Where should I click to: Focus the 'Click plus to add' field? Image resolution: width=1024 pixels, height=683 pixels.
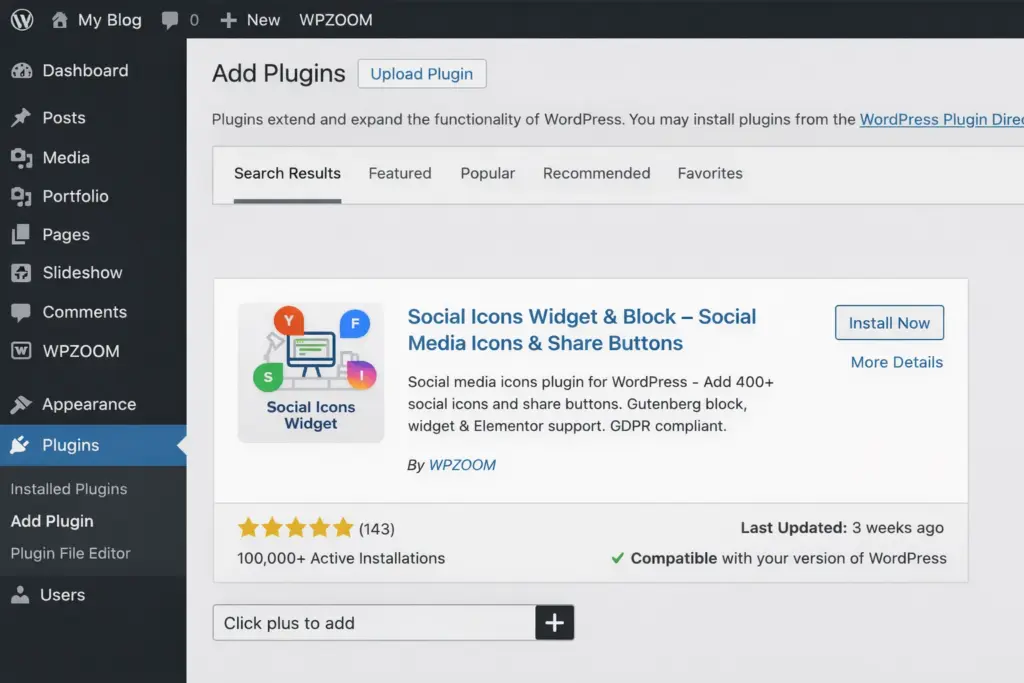375,623
